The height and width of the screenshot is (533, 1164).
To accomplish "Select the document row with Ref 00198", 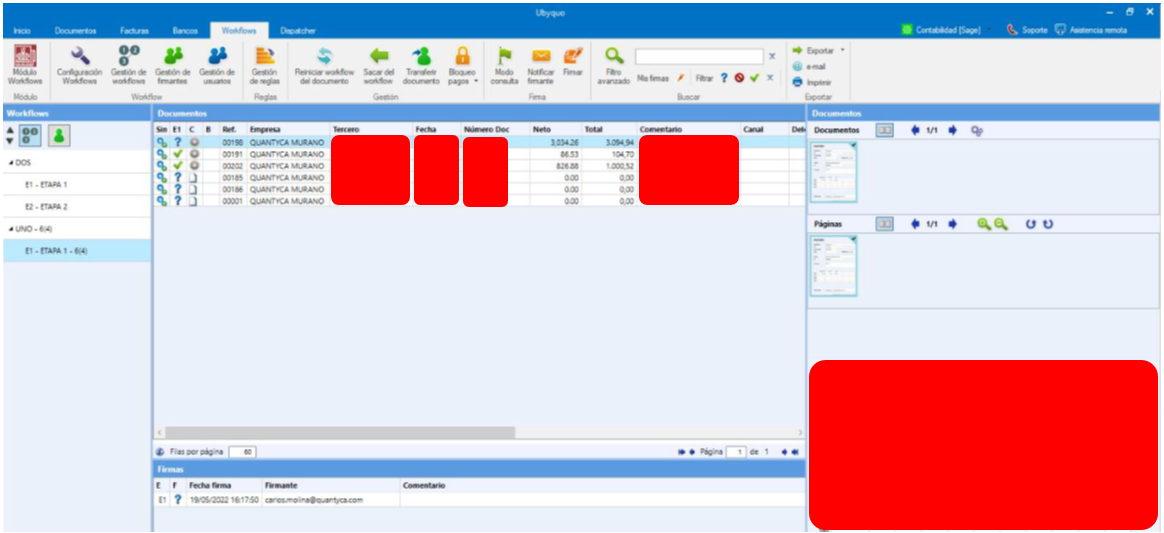I will click(x=479, y=141).
